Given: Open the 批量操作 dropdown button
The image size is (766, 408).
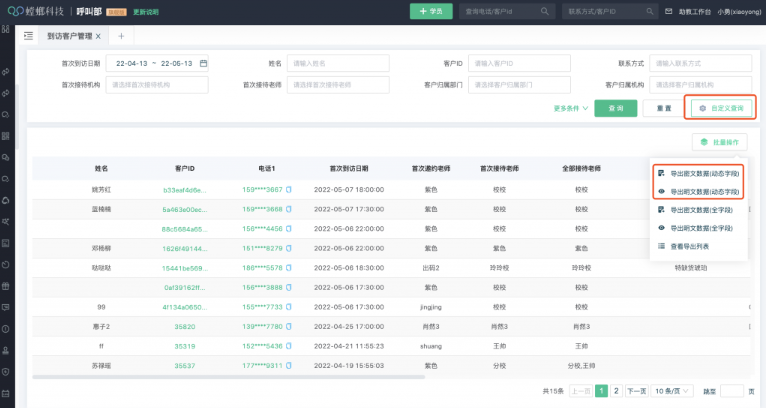Looking at the screenshot, I should click(720, 142).
